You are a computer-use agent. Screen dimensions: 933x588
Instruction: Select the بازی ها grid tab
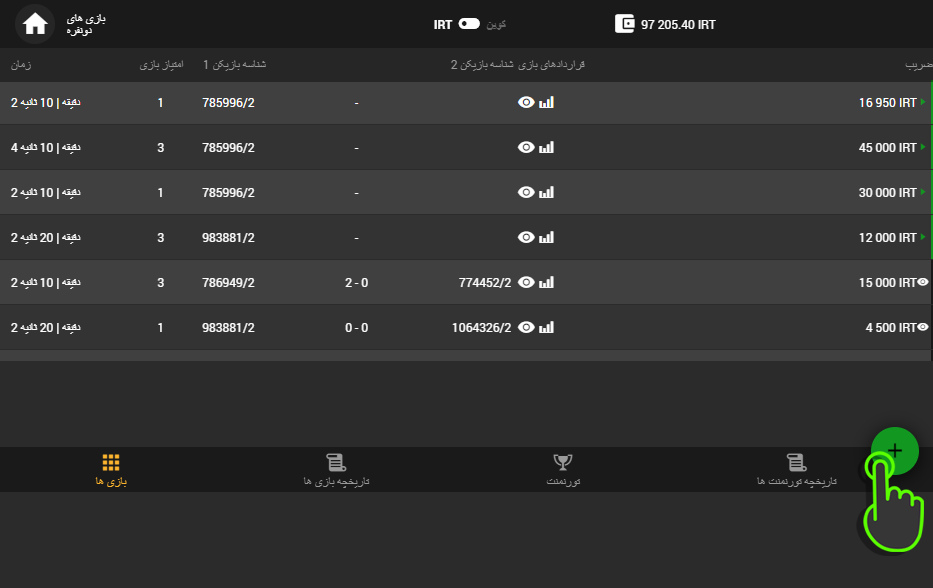click(x=111, y=469)
